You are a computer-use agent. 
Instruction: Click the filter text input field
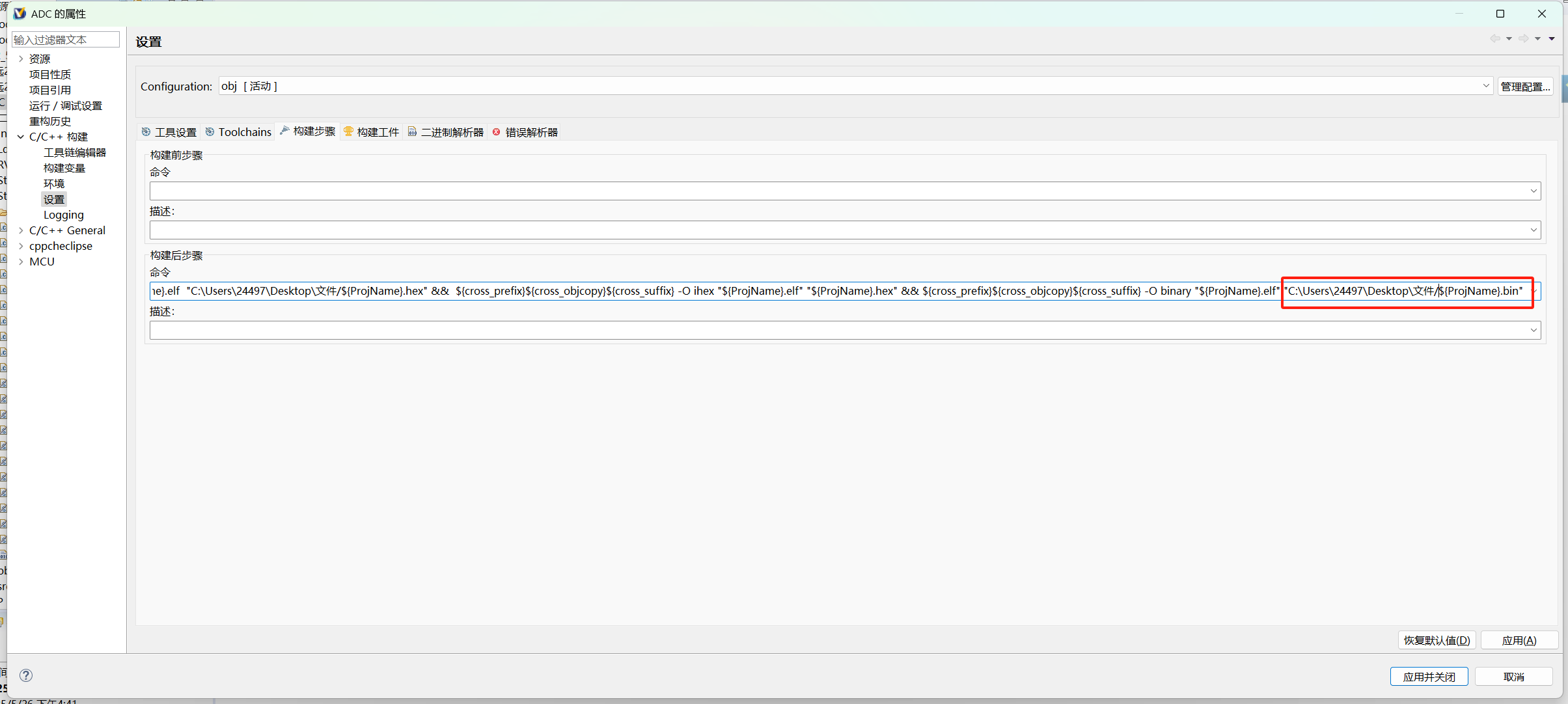(x=65, y=40)
